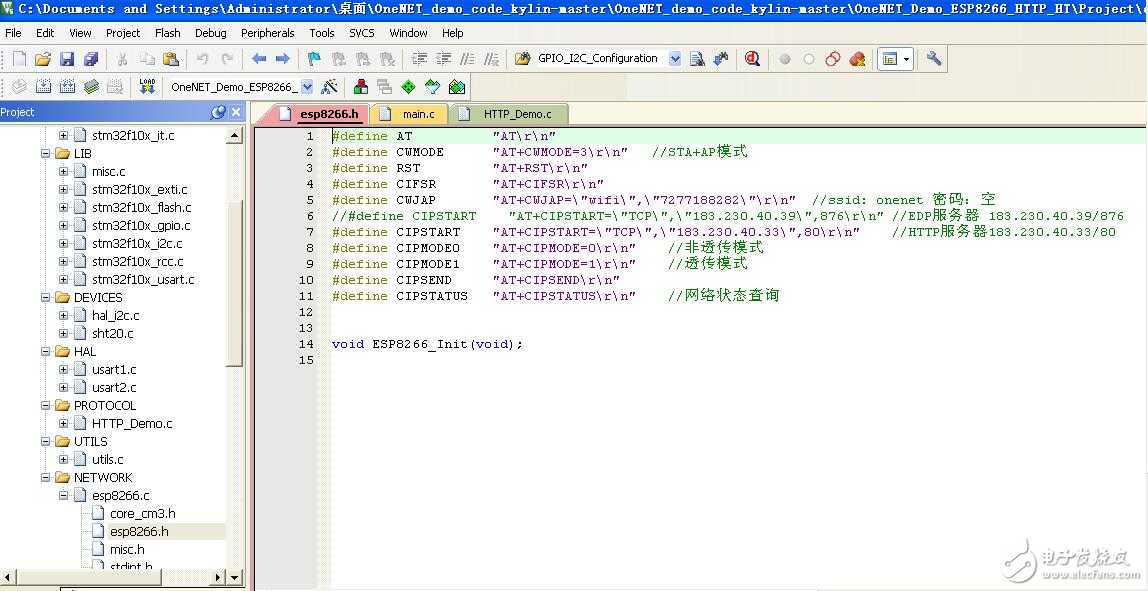The height and width of the screenshot is (591, 1148).
Task: Open batch build icon
Action: [92, 87]
